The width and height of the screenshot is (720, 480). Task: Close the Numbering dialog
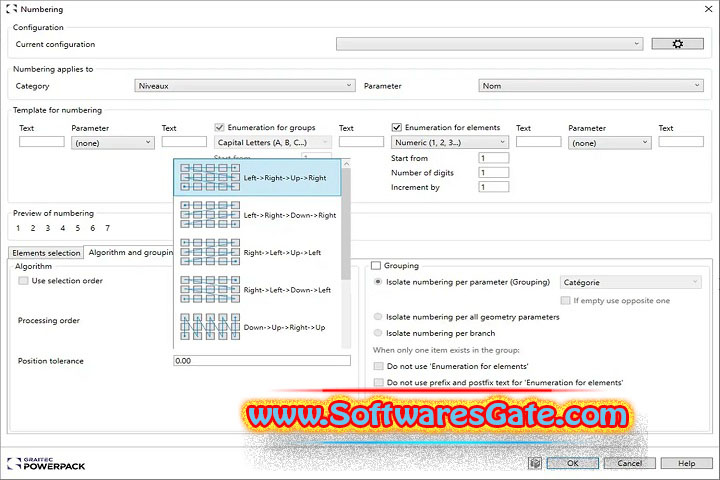pyautogui.click(x=708, y=9)
